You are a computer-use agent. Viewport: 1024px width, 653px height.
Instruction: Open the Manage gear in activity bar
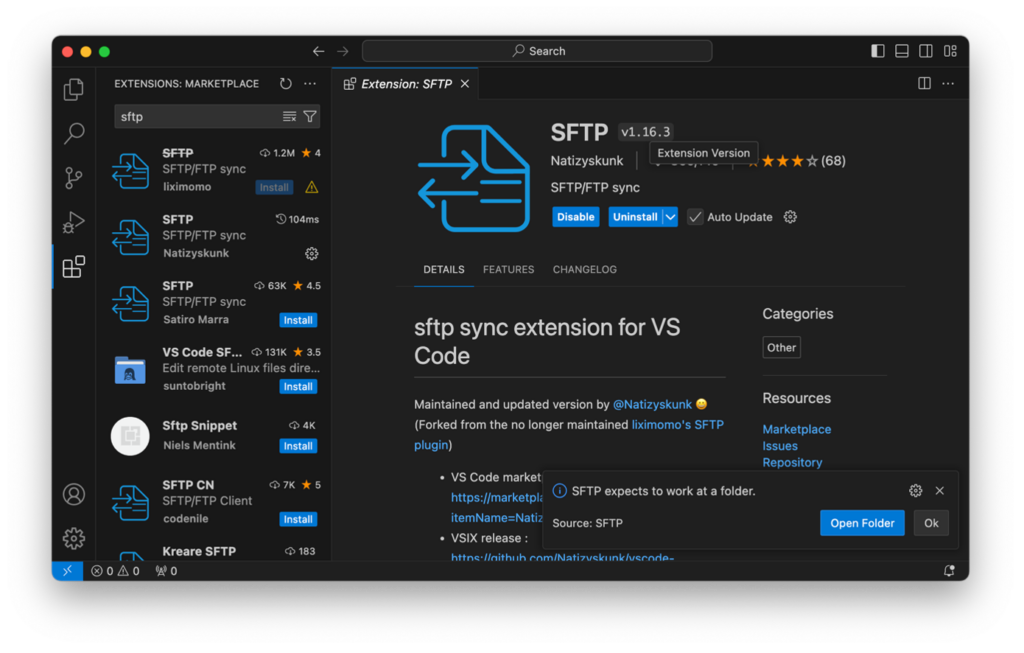click(x=74, y=538)
